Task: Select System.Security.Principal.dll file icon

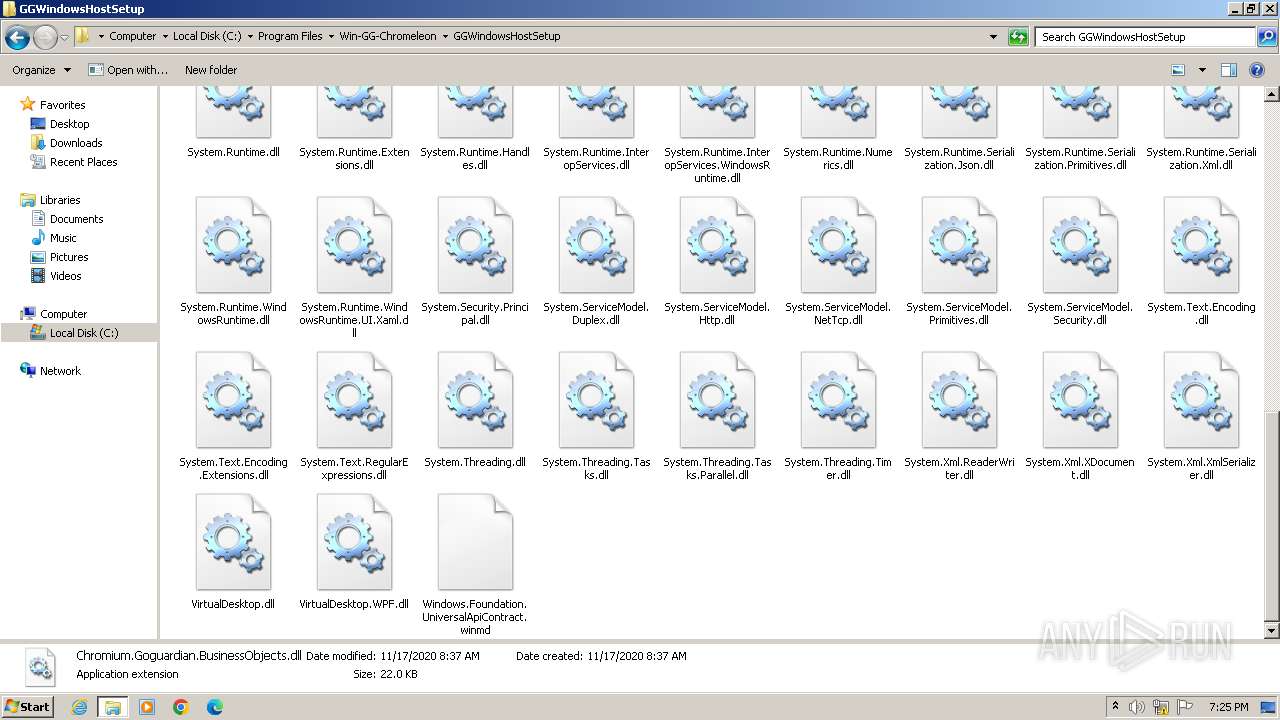Action: click(475, 245)
